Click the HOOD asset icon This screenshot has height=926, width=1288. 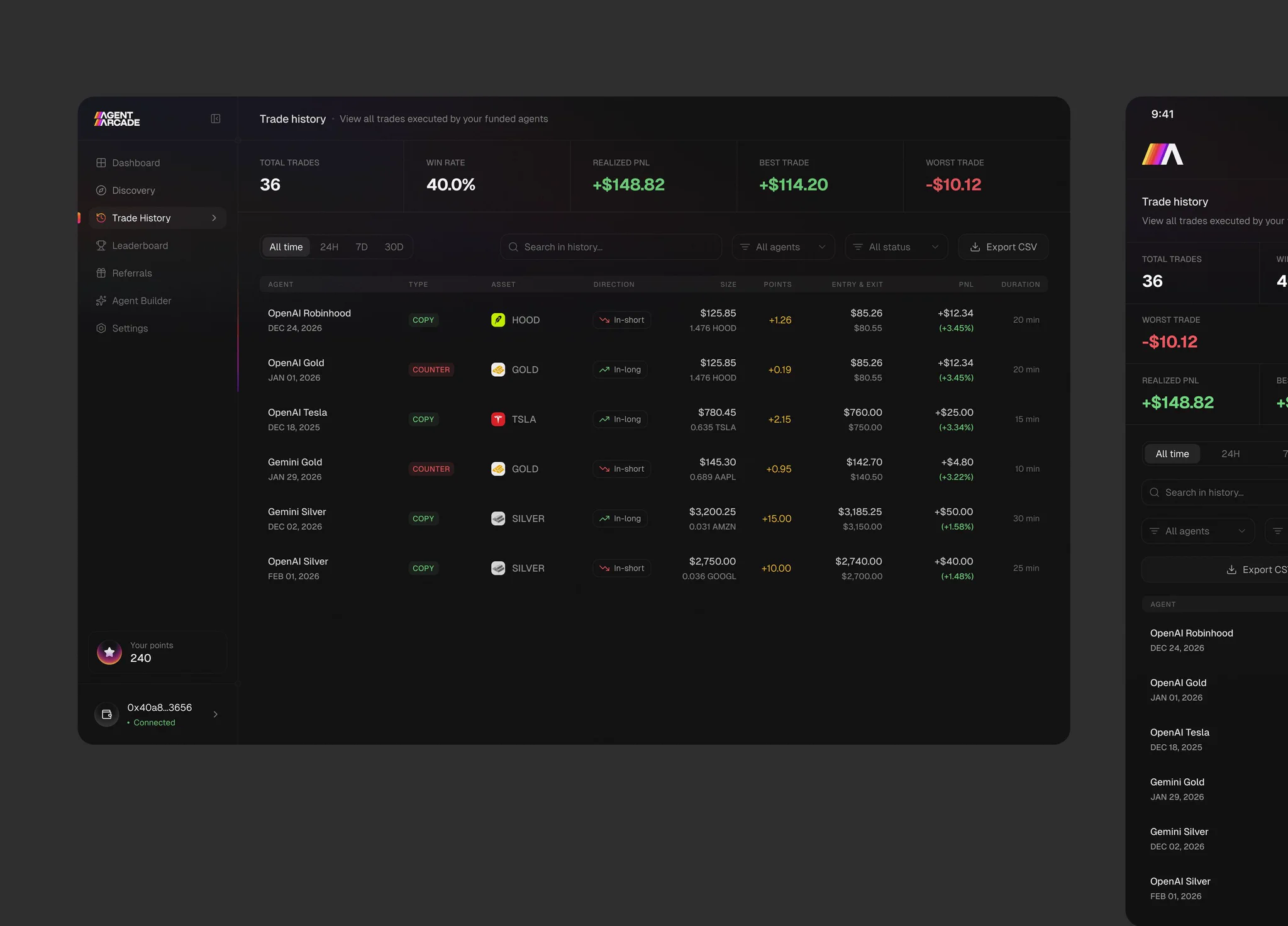[x=498, y=320]
